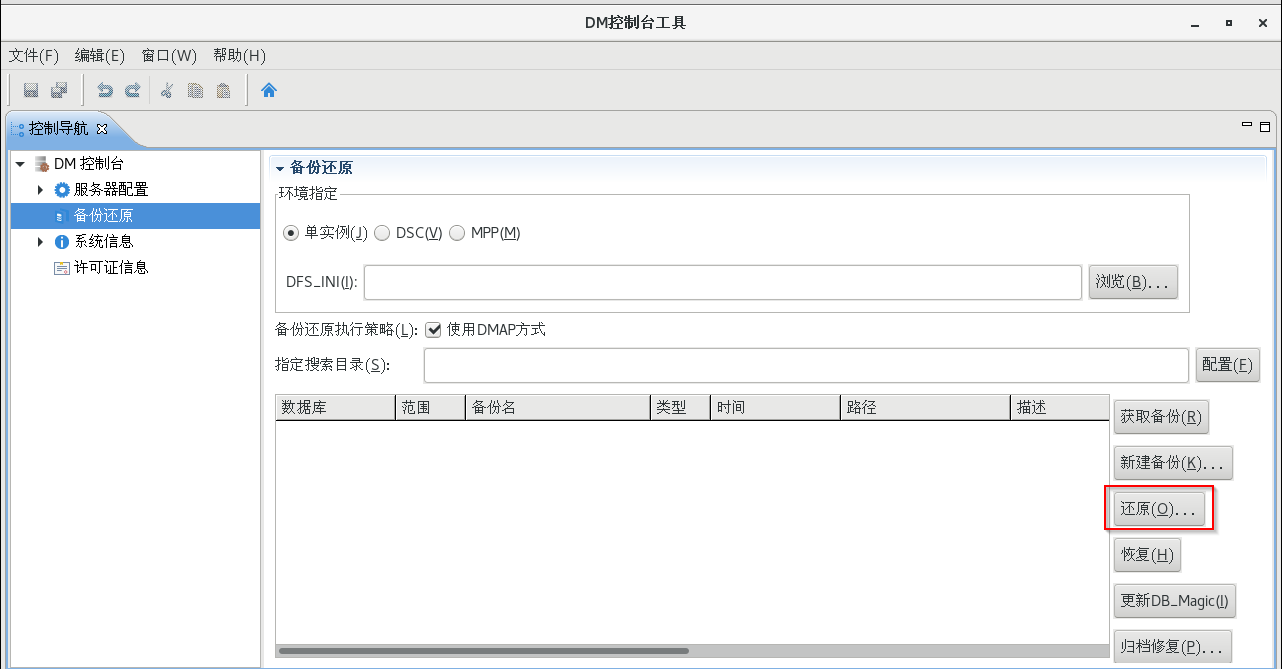Open the 窗口(W) menu
1282x669 pixels.
coord(169,56)
